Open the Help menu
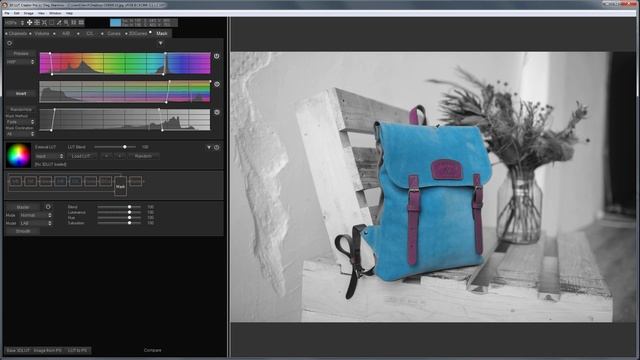The image size is (640, 360). pyautogui.click(x=69, y=13)
